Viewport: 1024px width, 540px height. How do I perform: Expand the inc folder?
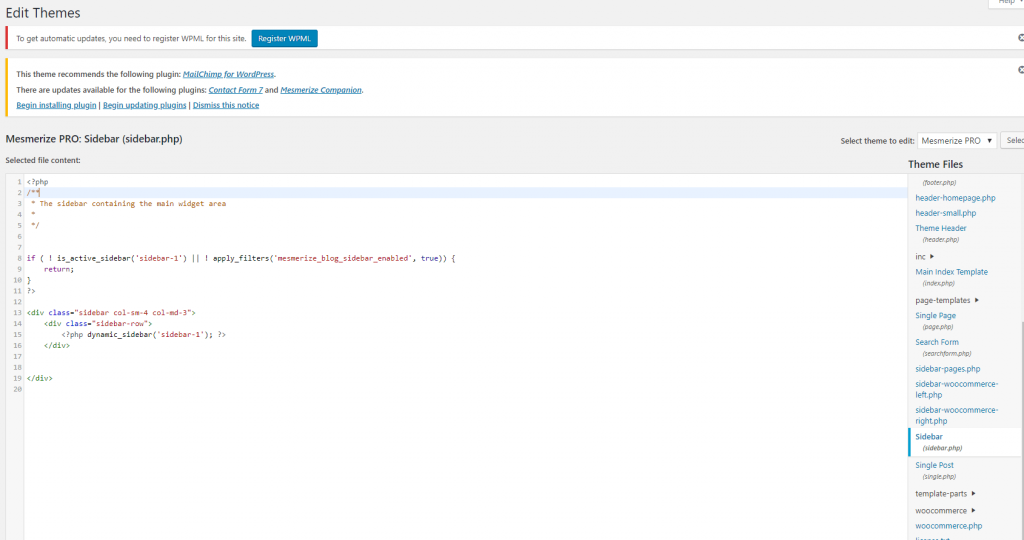[926, 257]
